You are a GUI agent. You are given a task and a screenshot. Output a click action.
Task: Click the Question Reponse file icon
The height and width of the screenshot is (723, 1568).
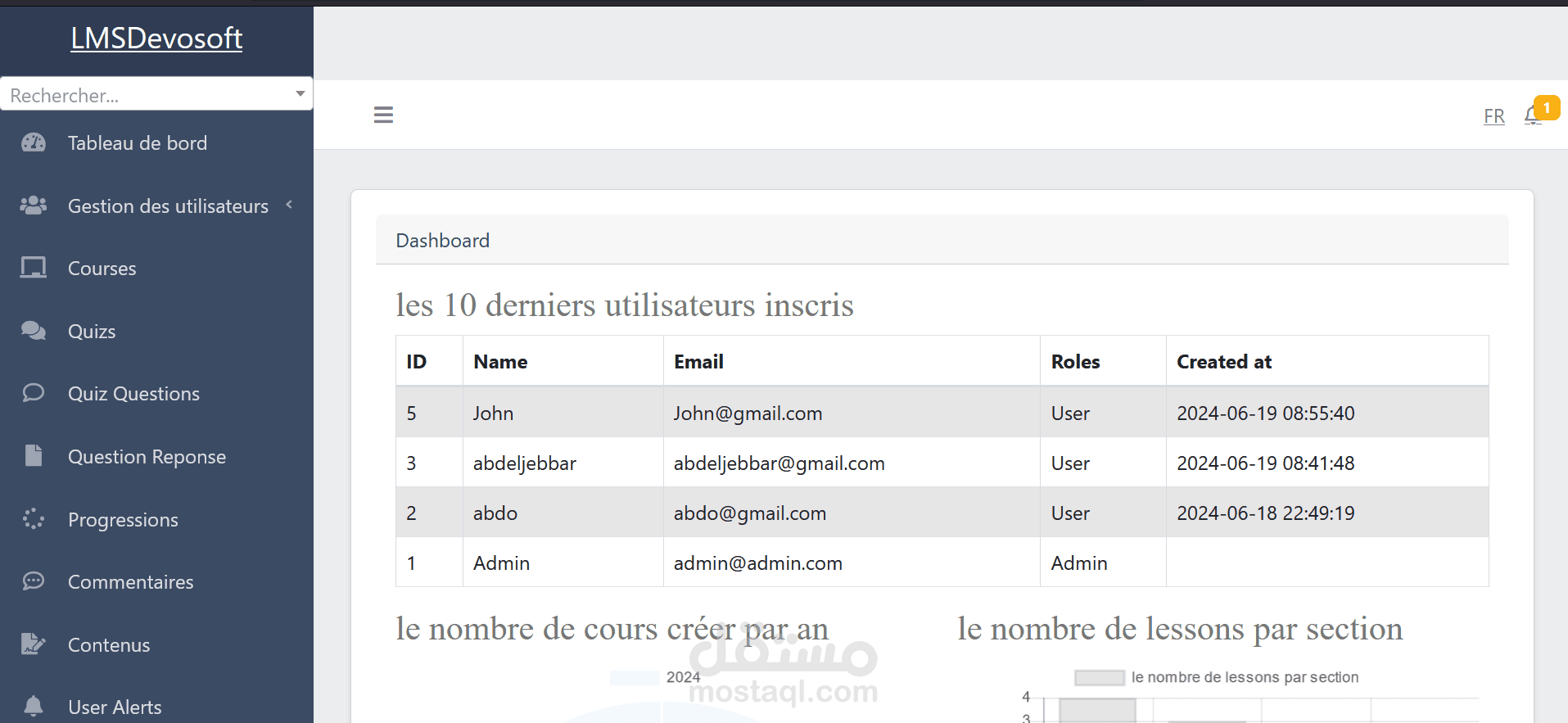[x=34, y=455]
